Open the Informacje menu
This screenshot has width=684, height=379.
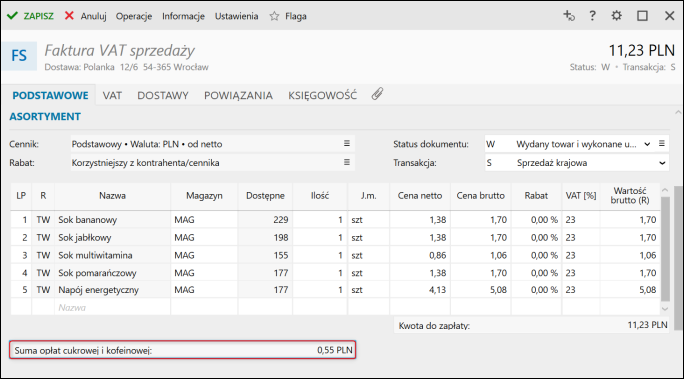(183, 16)
